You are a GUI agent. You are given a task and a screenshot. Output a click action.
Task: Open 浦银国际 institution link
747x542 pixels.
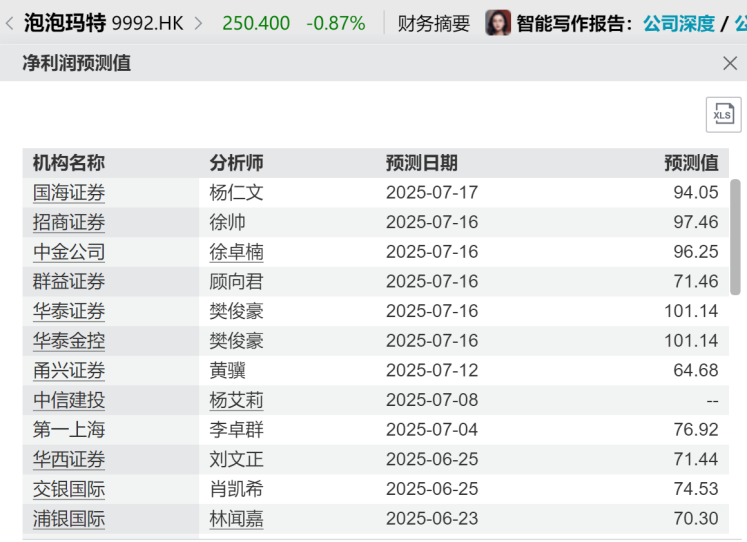click(x=69, y=519)
